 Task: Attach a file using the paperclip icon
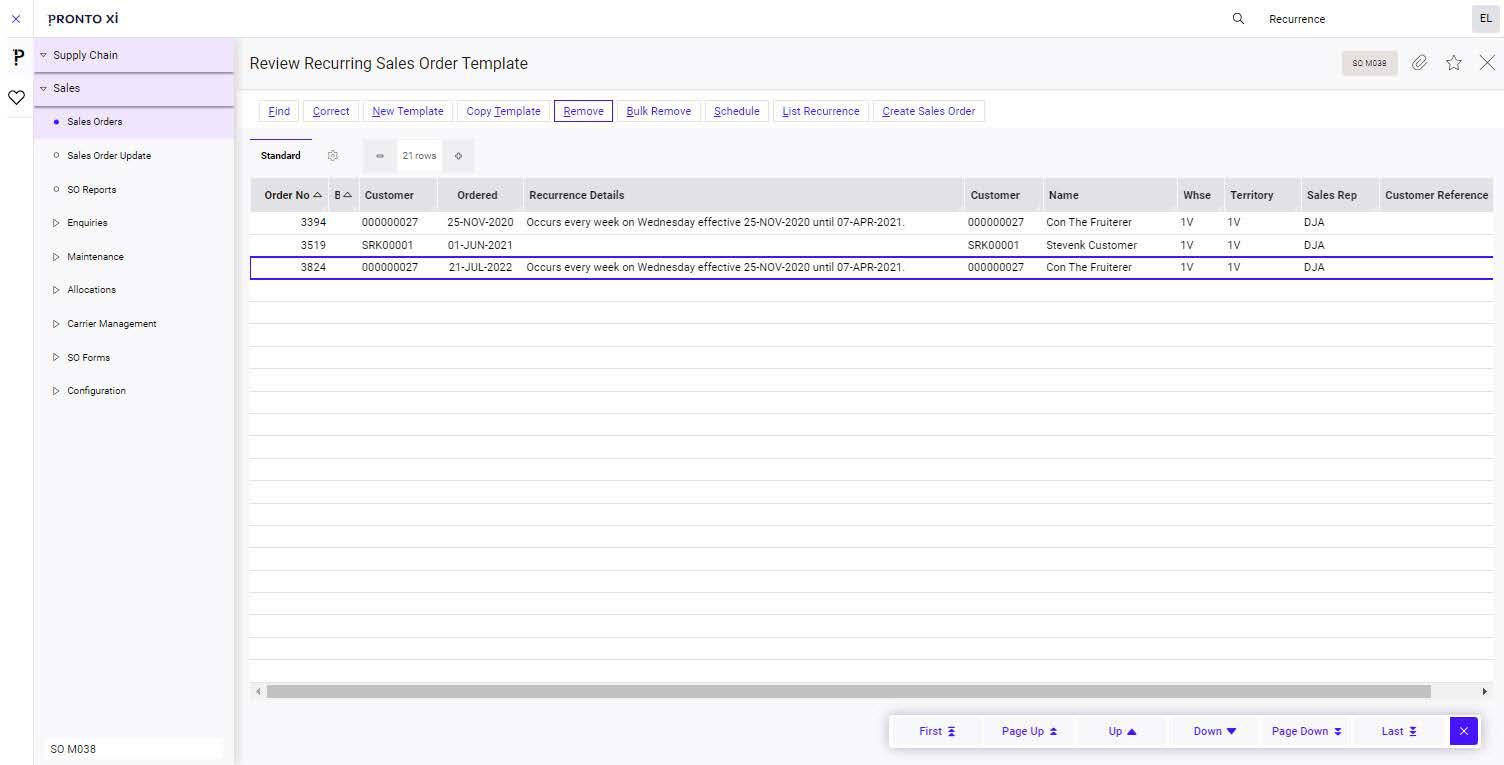tap(1419, 62)
